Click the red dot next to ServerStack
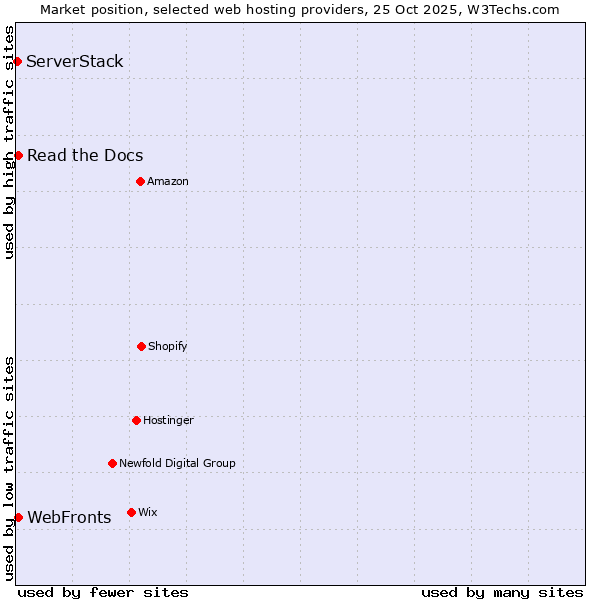Screen dimensions: 600x600 (x=17, y=62)
